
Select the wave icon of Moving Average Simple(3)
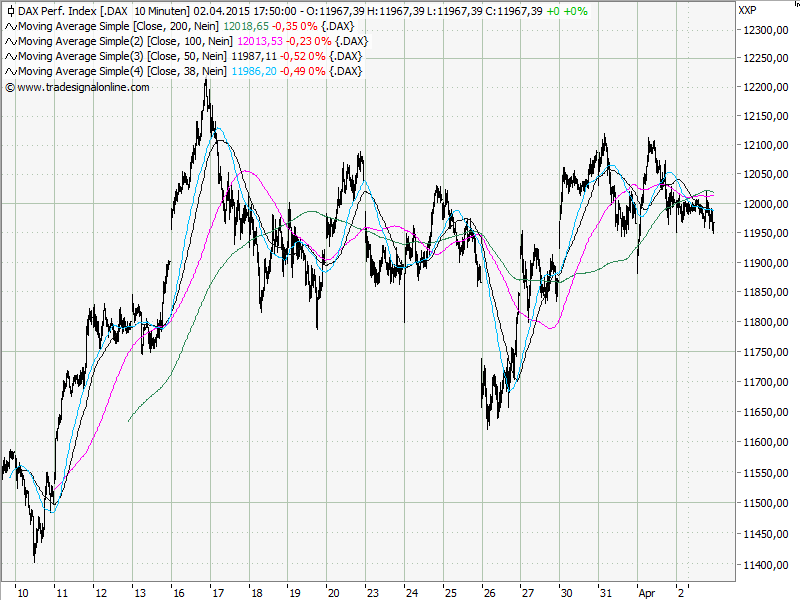9,56
